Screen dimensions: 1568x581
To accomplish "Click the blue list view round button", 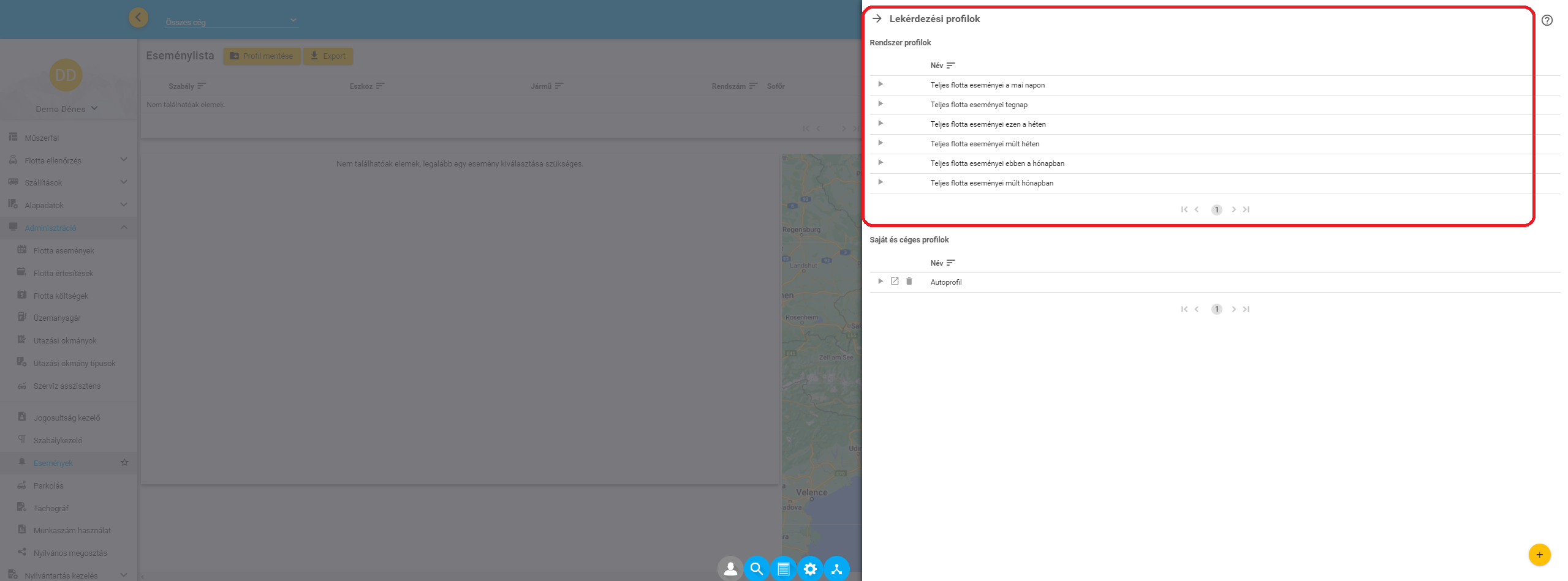I will click(x=783, y=569).
